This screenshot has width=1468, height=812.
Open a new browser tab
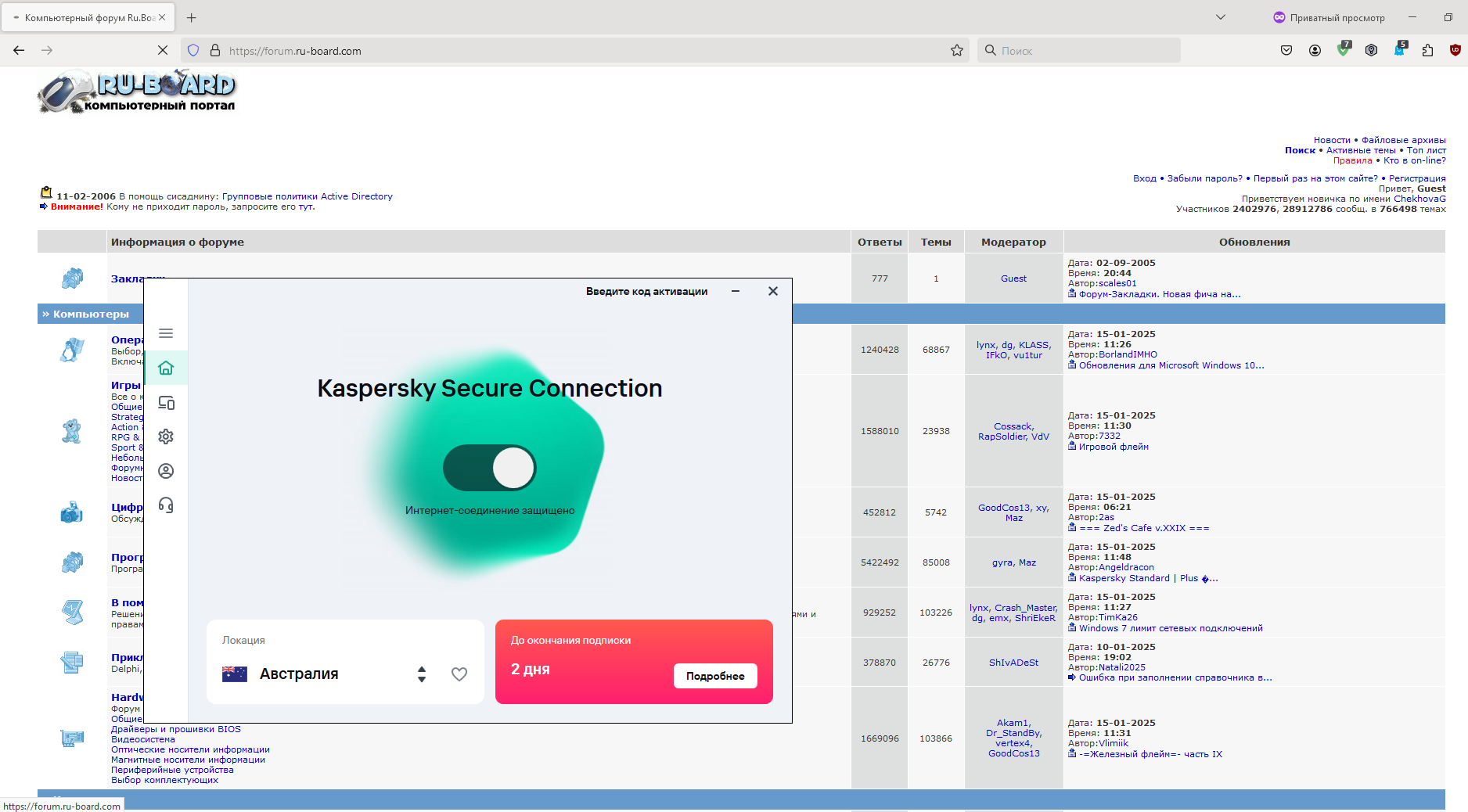pyautogui.click(x=192, y=17)
